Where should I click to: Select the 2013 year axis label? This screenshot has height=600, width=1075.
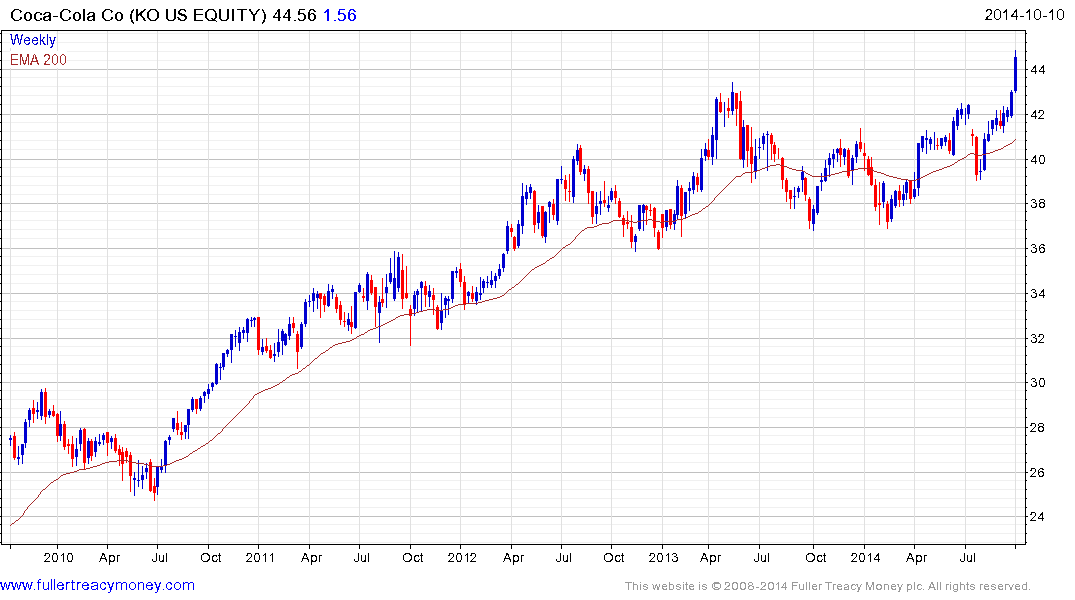[664, 558]
